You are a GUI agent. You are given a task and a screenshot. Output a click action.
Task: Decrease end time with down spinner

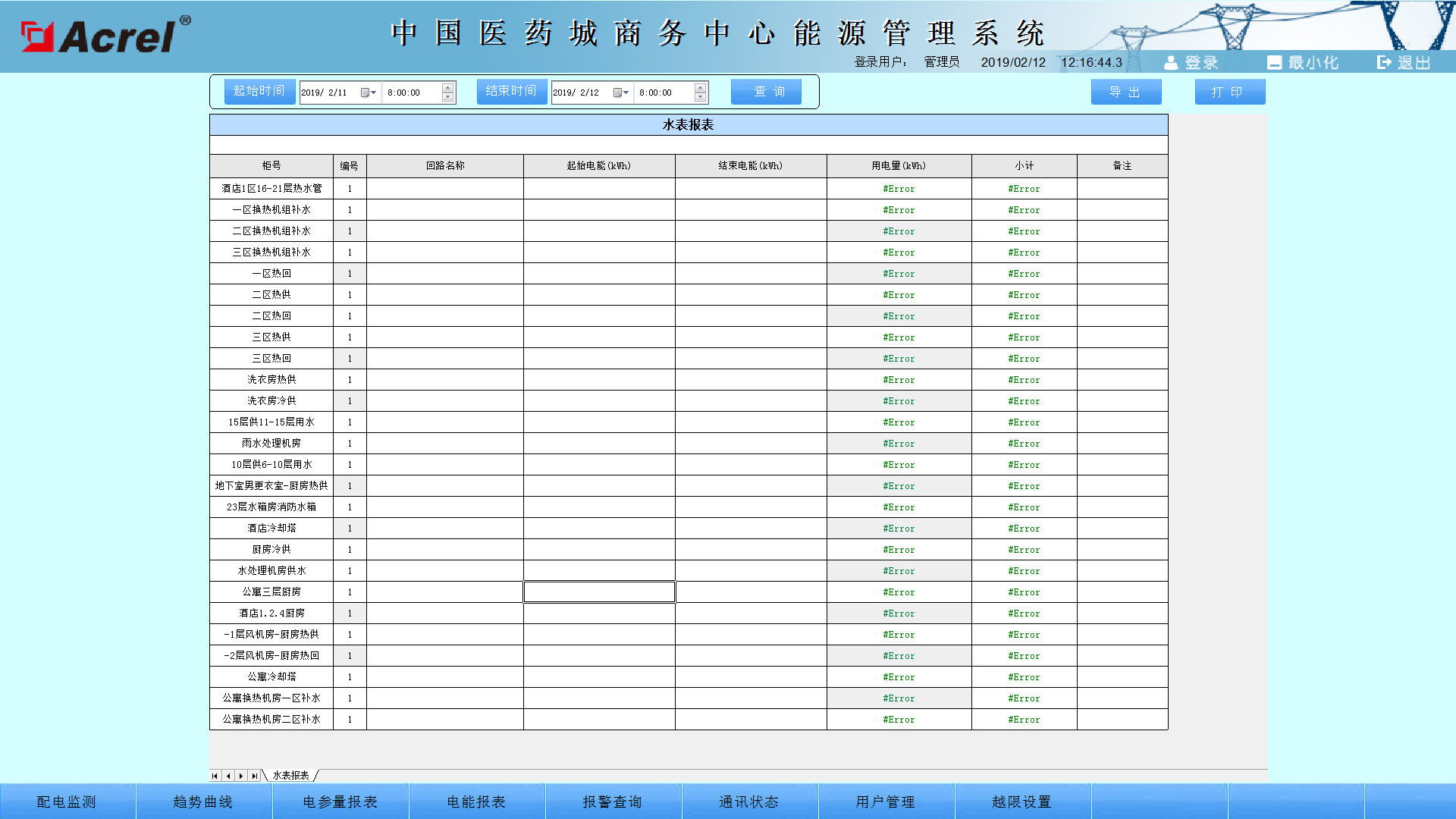pyautogui.click(x=700, y=97)
